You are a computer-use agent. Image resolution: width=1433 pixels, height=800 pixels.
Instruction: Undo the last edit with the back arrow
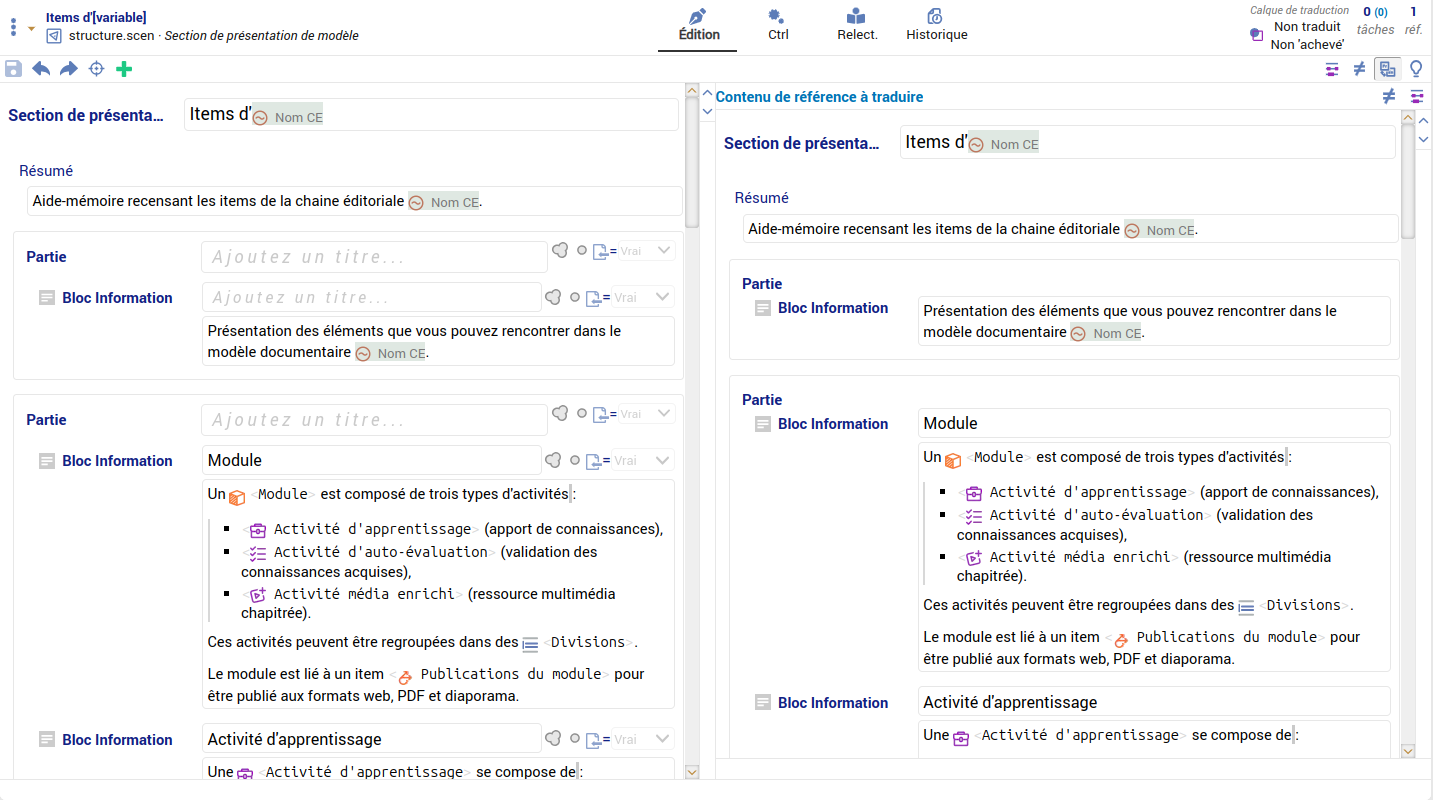click(x=41, y=69)
